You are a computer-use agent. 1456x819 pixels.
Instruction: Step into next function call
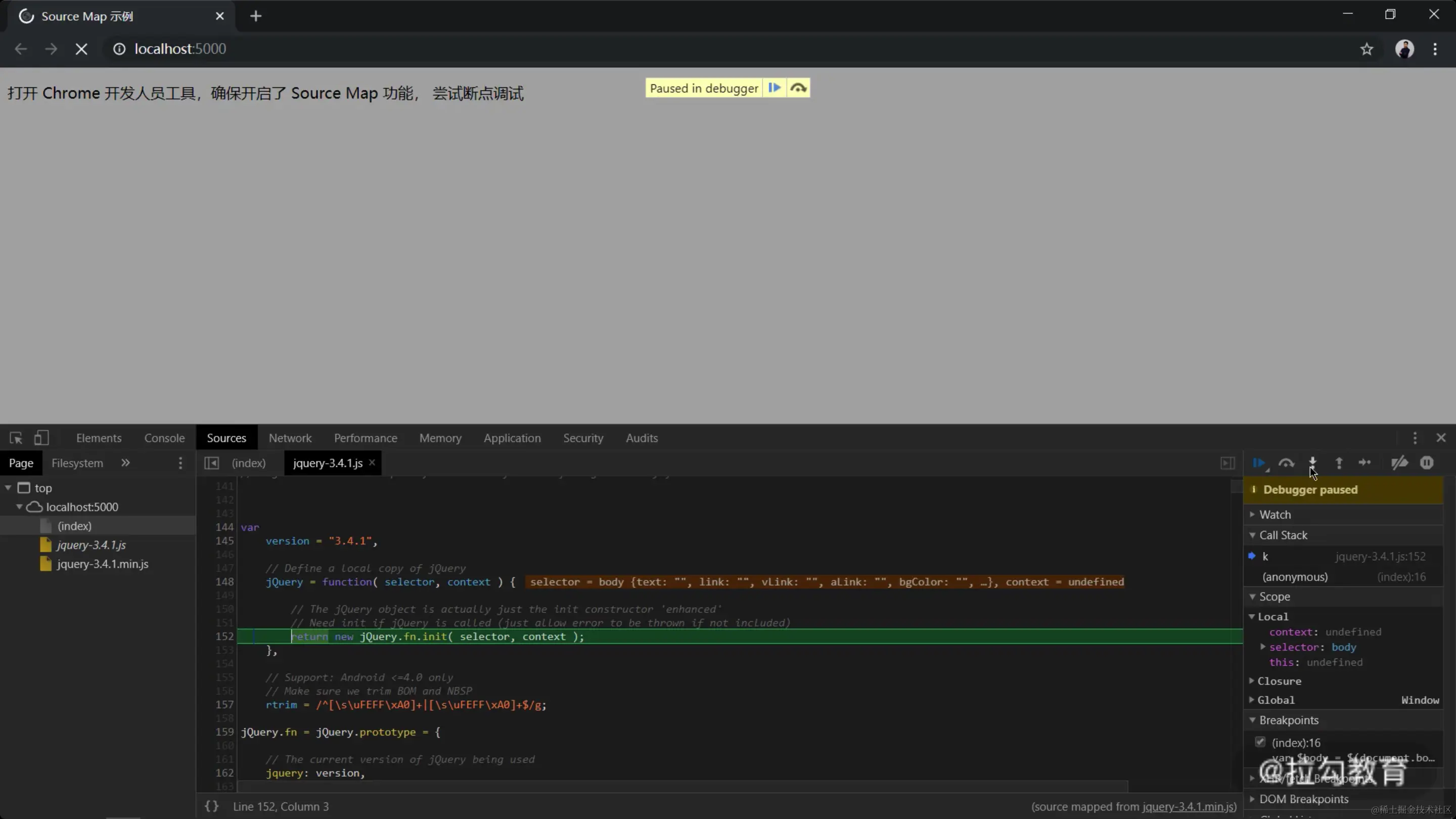coord(1312,463)
